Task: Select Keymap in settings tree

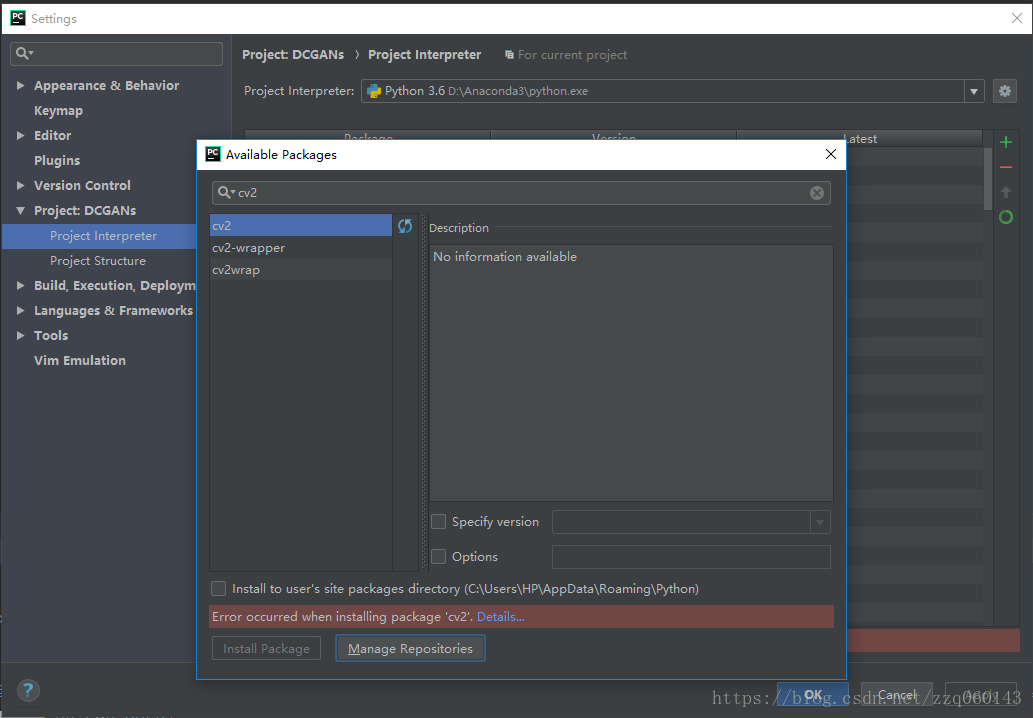Action: coord(59,111)
